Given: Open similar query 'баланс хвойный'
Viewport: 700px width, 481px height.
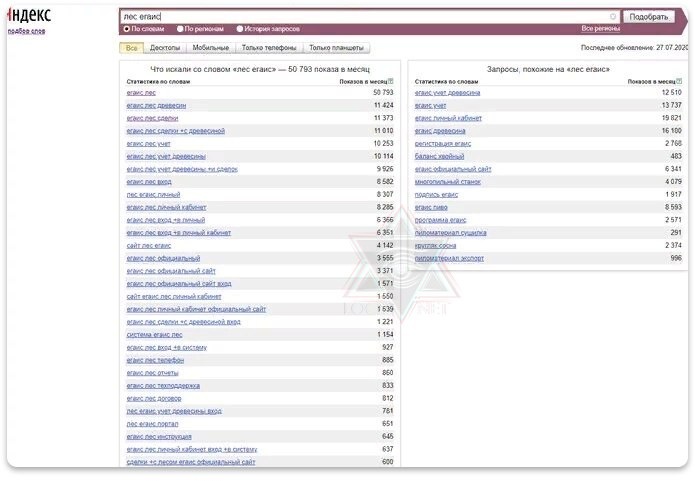Looking at the screenshot, I should [x=439, y=156].
